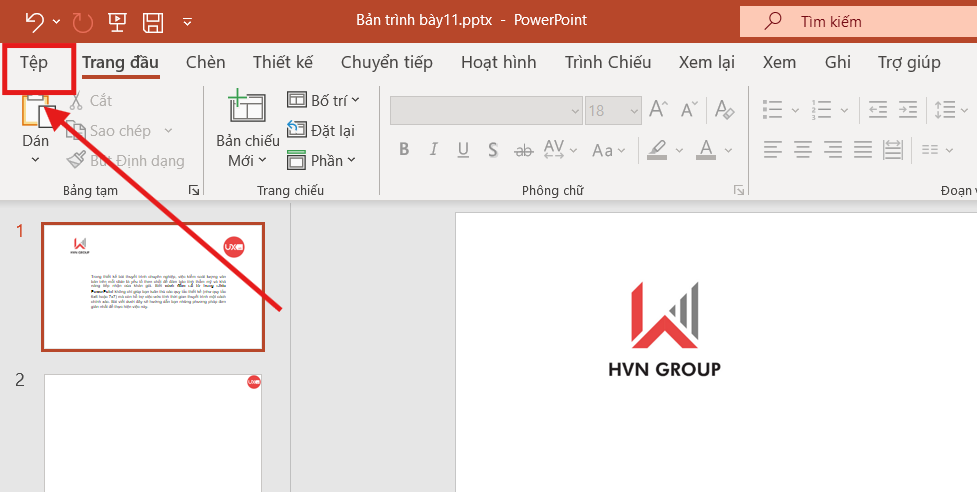
Task: Align text right
Action: [833, 149]
